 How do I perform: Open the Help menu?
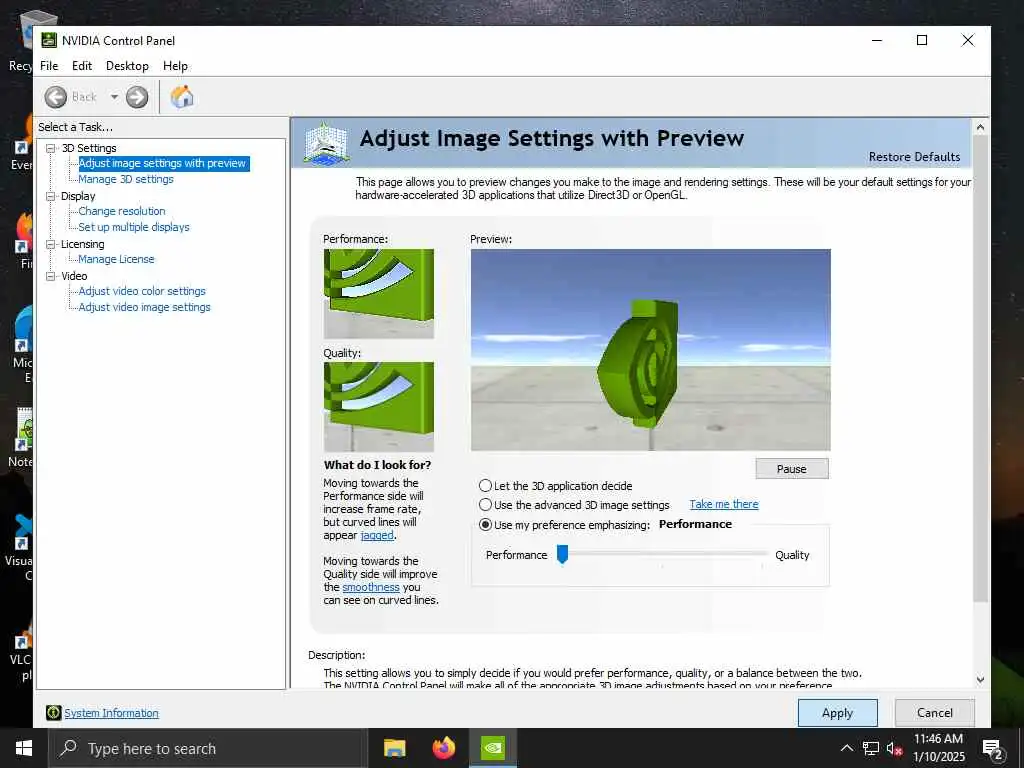pos(175,66)
